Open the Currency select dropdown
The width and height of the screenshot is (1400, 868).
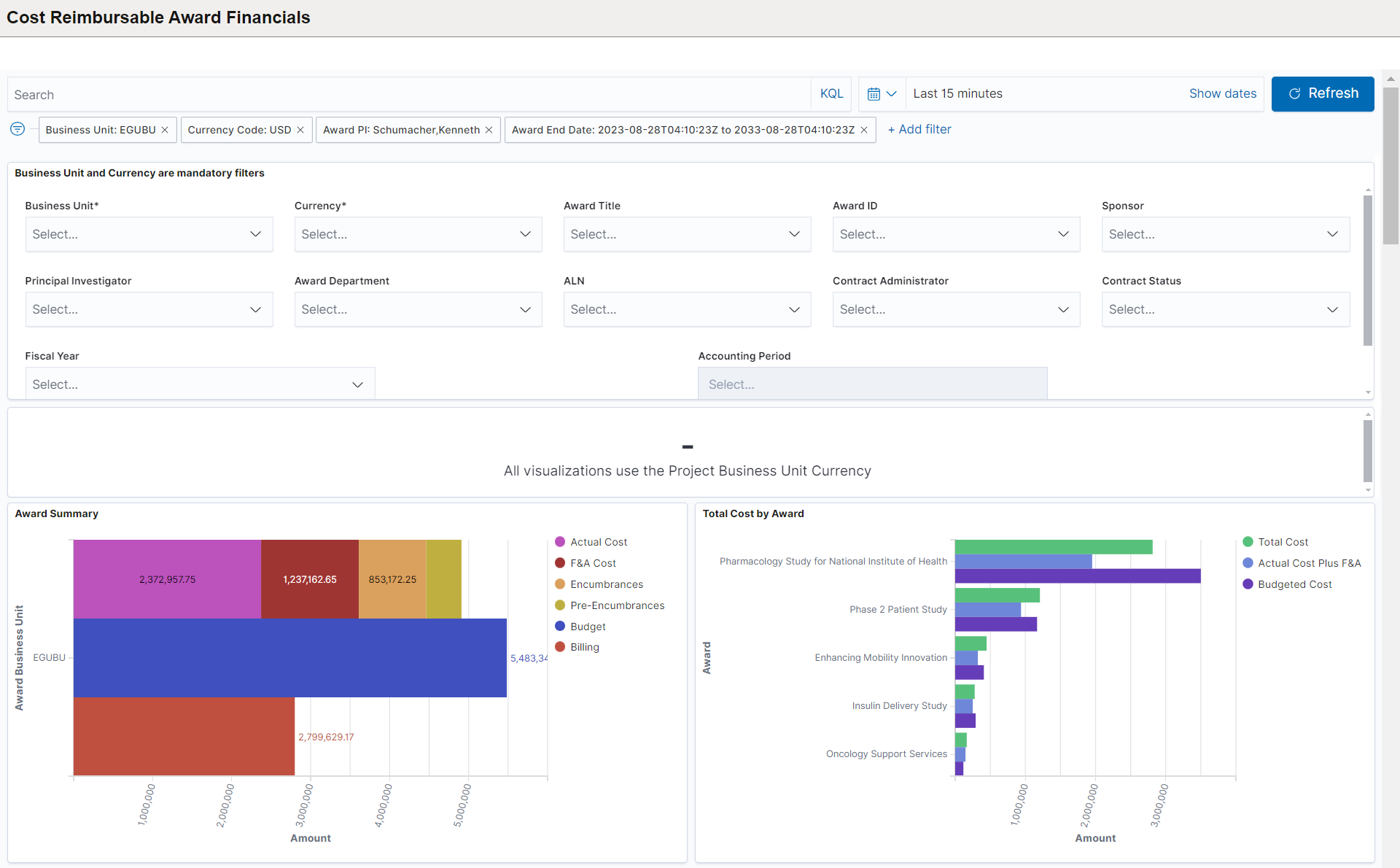tap(416, 234)
